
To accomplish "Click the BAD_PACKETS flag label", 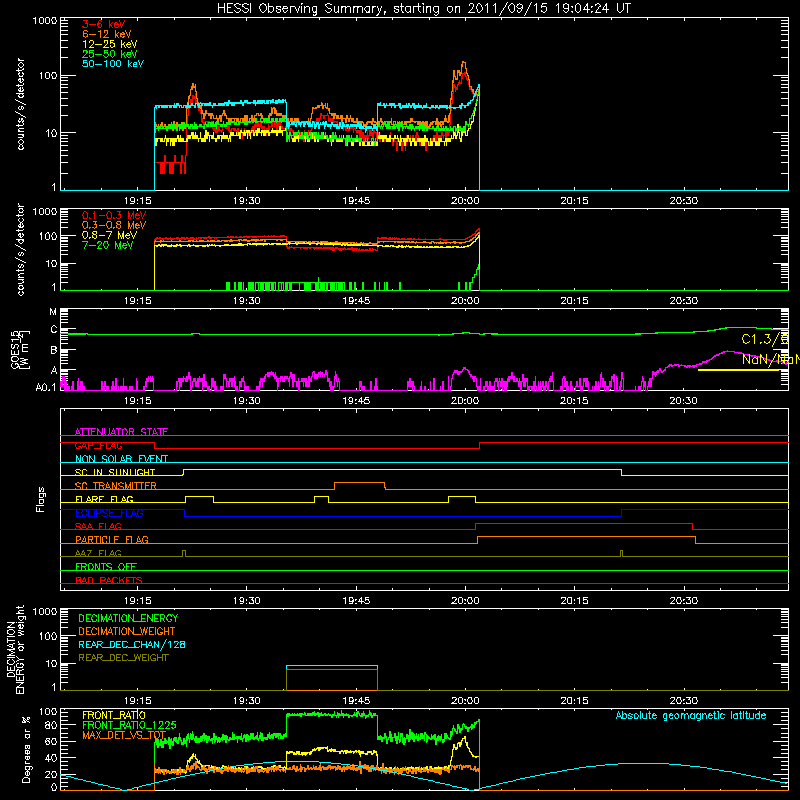I will click(x=109, y=580).
